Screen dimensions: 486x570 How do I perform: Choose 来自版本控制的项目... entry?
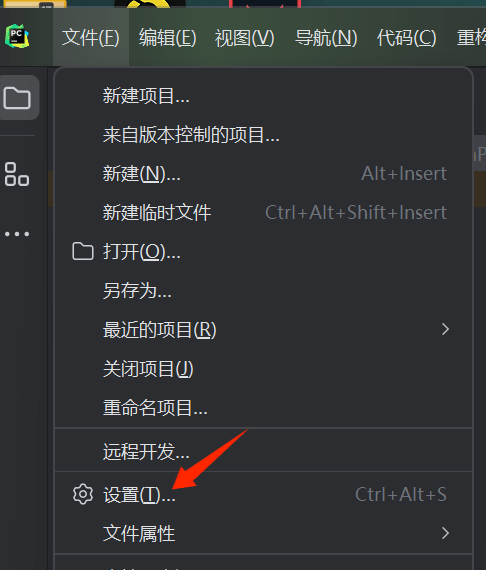coord(263,135)
